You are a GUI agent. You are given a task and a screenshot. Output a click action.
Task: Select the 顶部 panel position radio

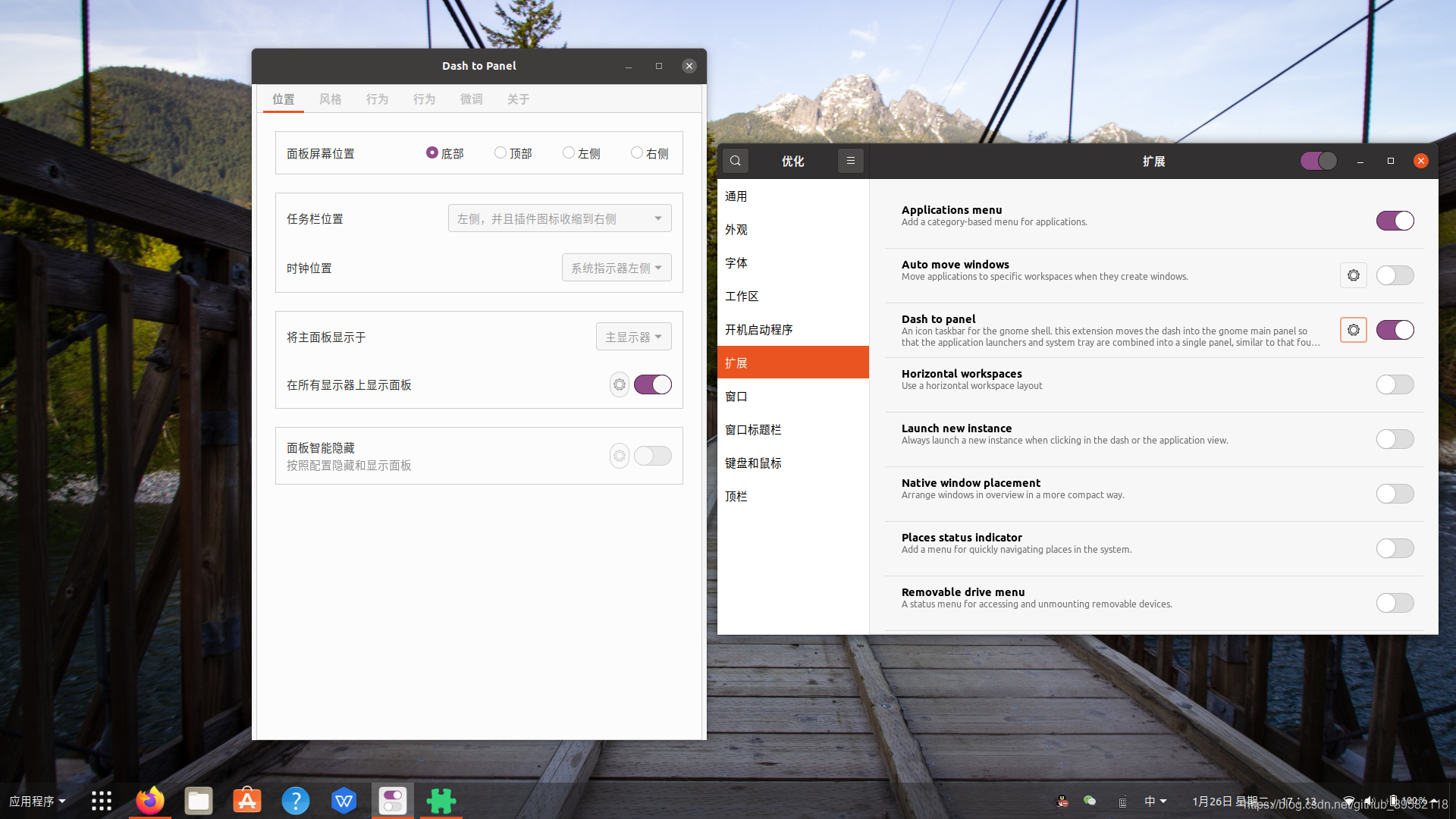tap(500, 153)
